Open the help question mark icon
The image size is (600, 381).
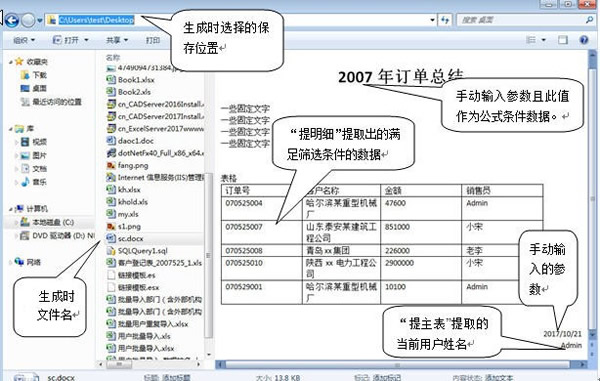[x=584, y=40]
